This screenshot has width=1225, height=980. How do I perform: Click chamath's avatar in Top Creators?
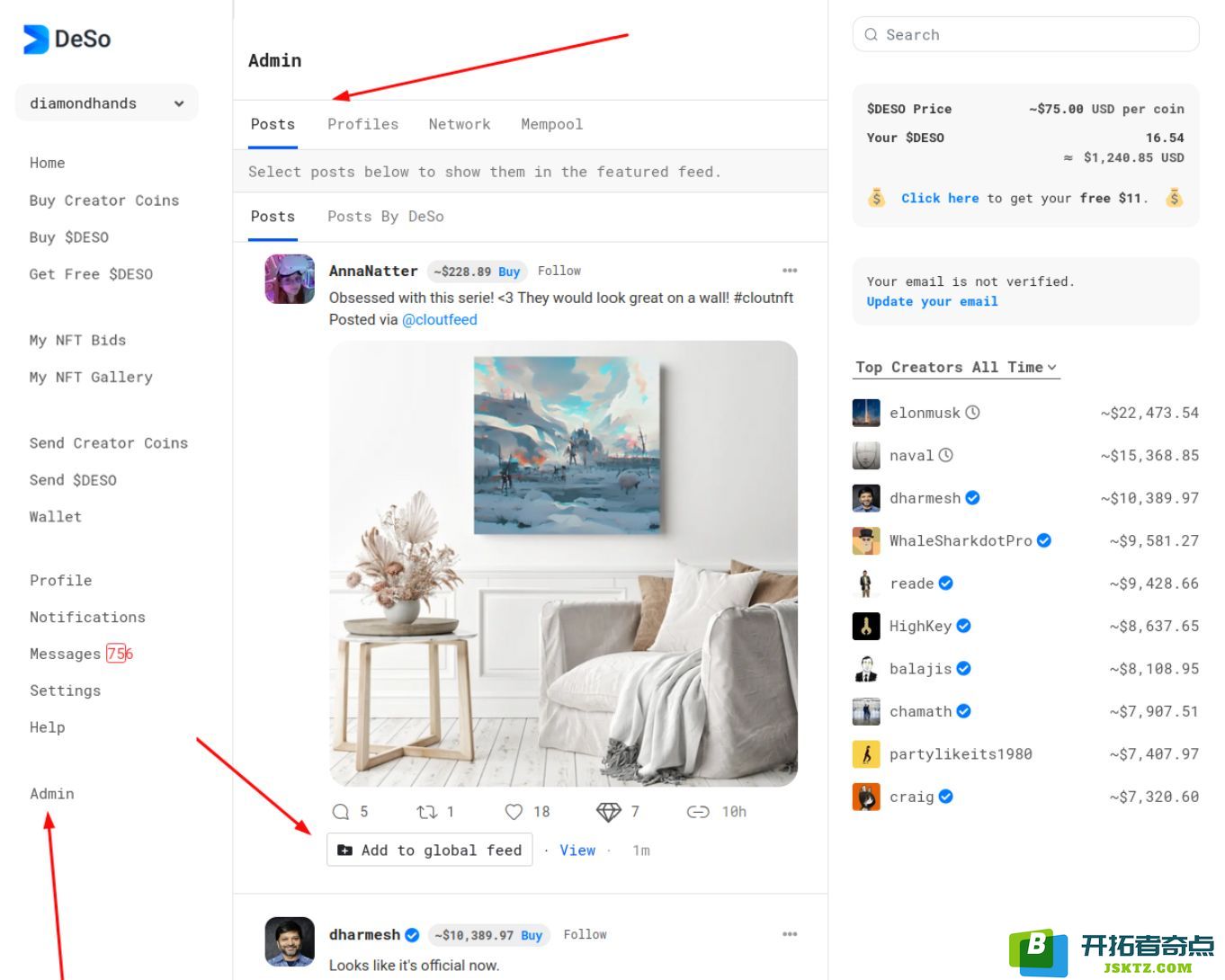point(866,711)
